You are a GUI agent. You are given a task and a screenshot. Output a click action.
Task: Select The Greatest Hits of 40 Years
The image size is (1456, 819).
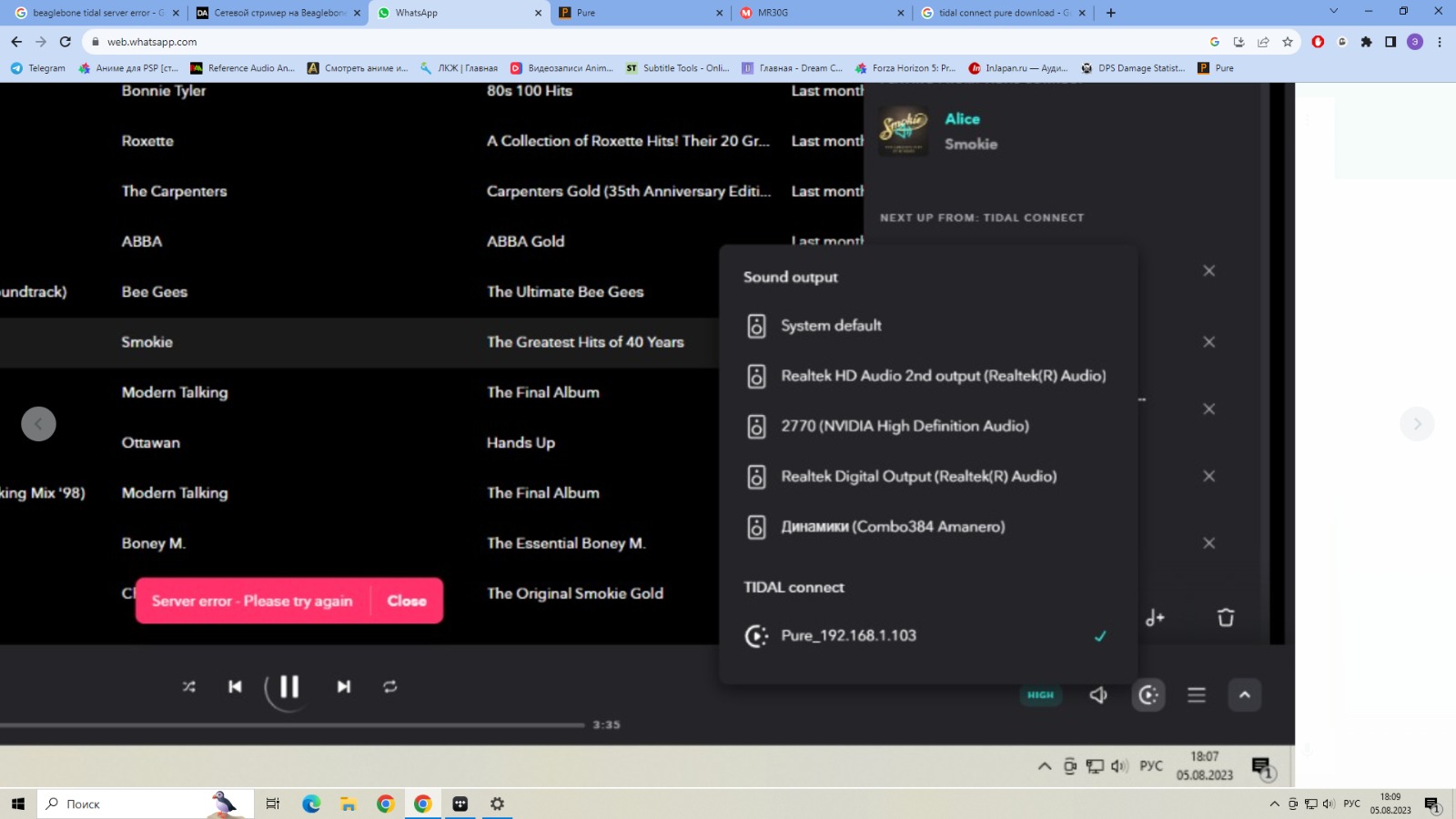[x=585, y=342]
